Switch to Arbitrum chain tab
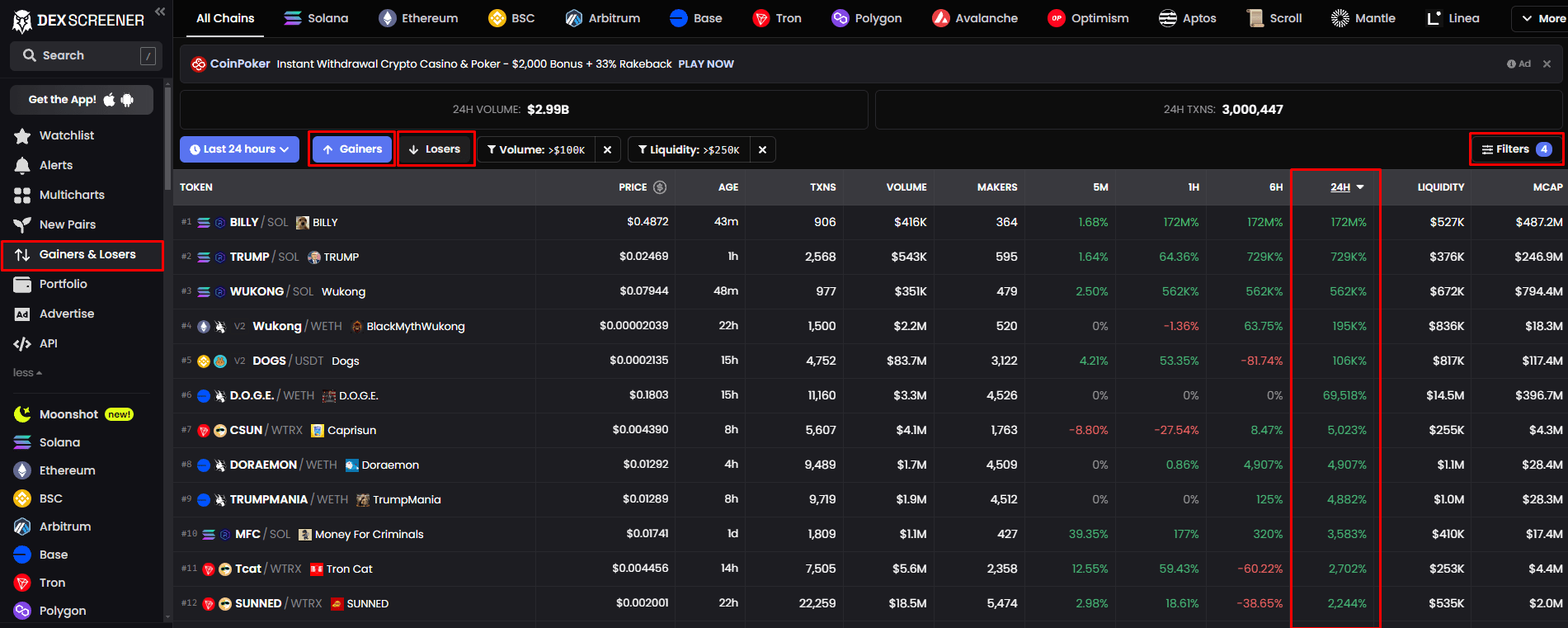 pos(603,18)
